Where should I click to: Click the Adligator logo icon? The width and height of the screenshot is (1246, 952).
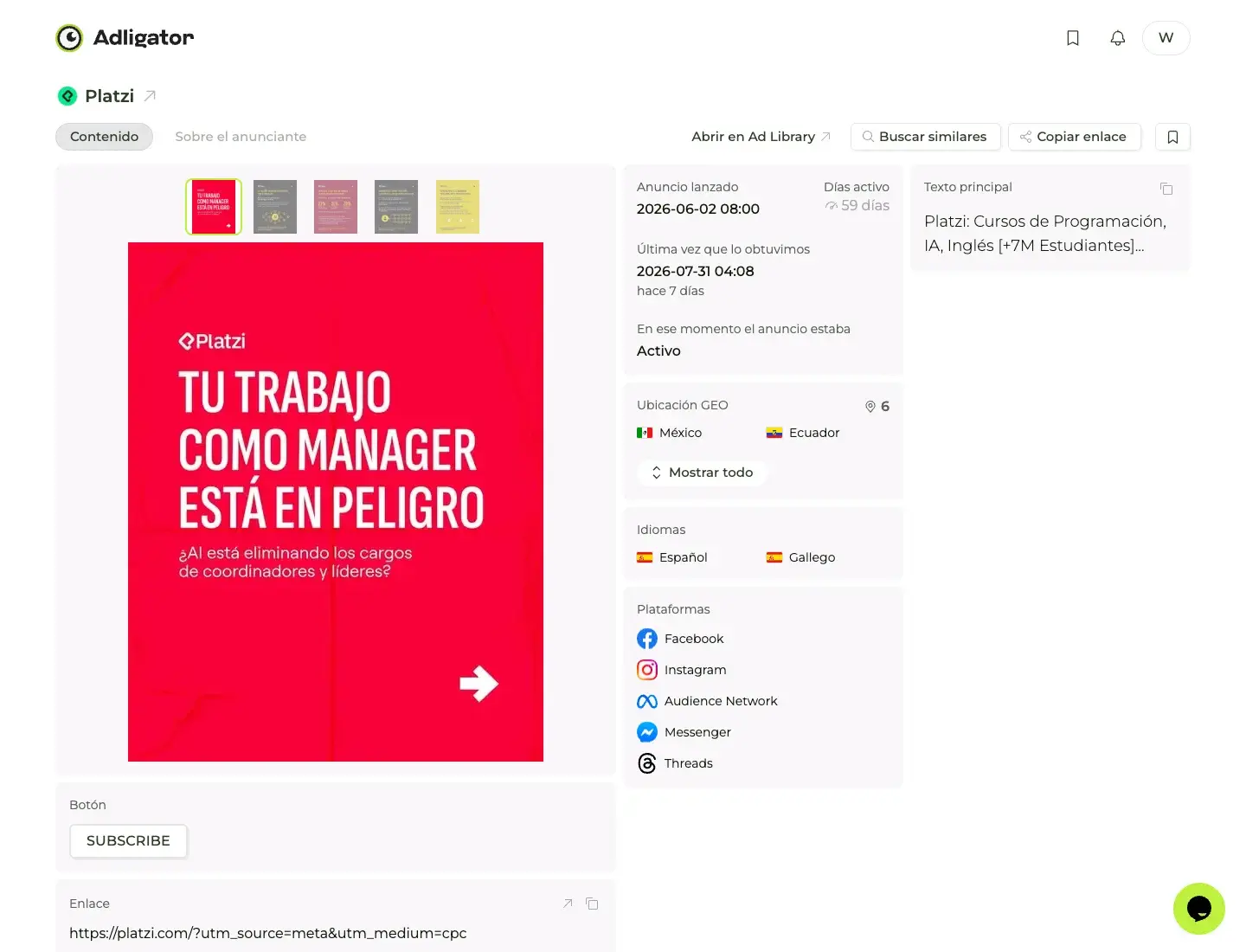[69, 38]
